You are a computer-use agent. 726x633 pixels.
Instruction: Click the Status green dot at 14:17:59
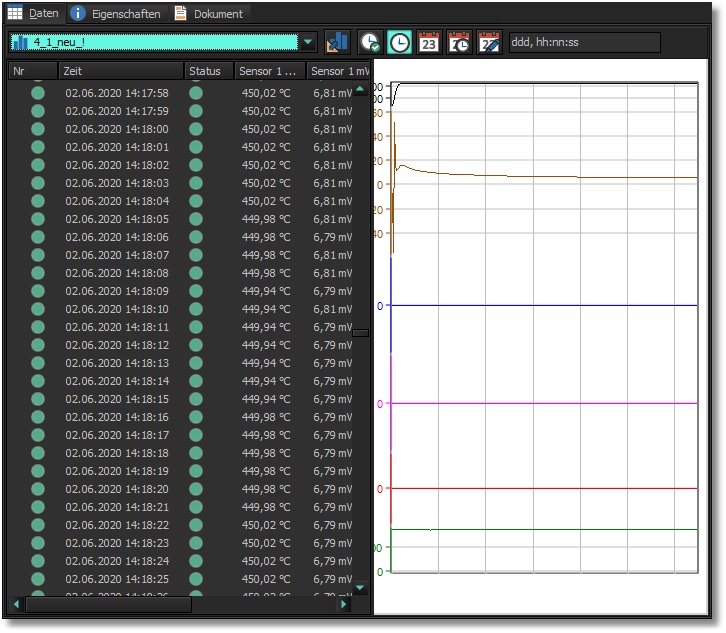196,111
